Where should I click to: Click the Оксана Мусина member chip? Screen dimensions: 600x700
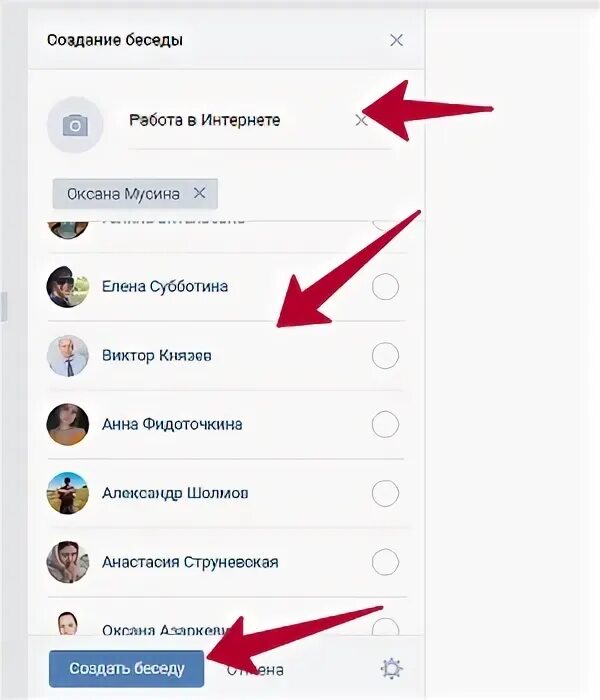pos(135,194)
